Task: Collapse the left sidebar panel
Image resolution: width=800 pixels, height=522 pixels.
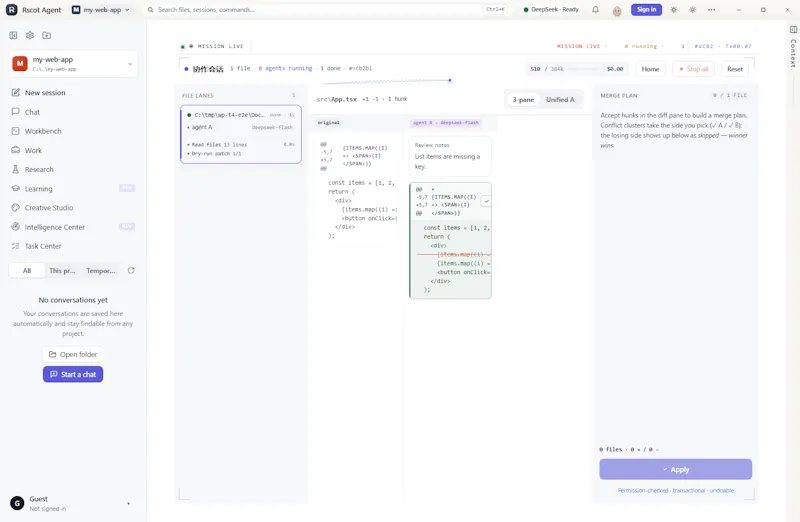Action: [13, 35]
